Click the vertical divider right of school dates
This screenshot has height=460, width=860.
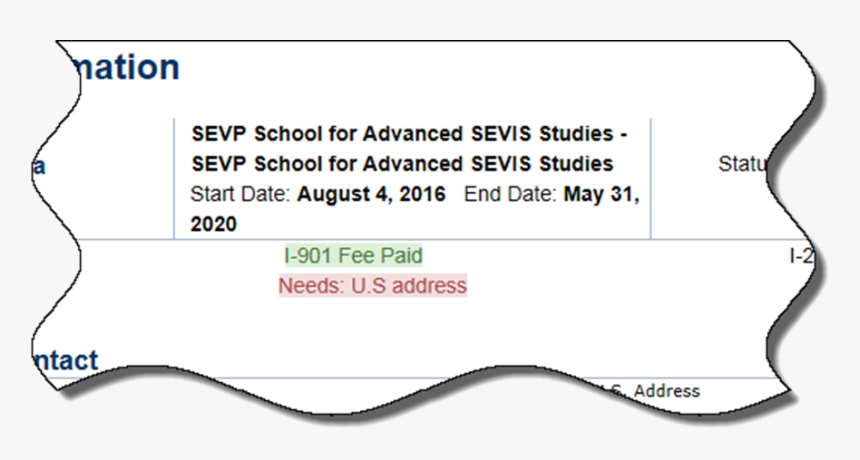pyautogui.click(x=651, y=180)
